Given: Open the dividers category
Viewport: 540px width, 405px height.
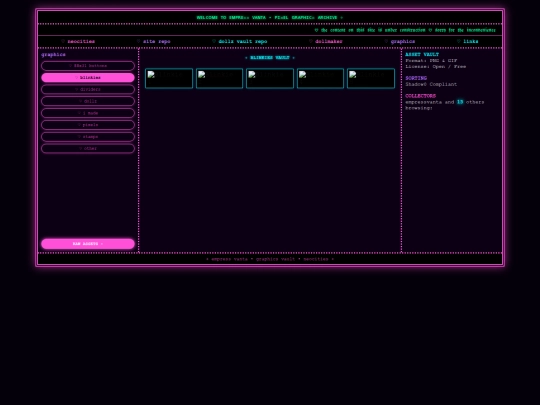Looking at the screenshot, I should pos(88,90).
